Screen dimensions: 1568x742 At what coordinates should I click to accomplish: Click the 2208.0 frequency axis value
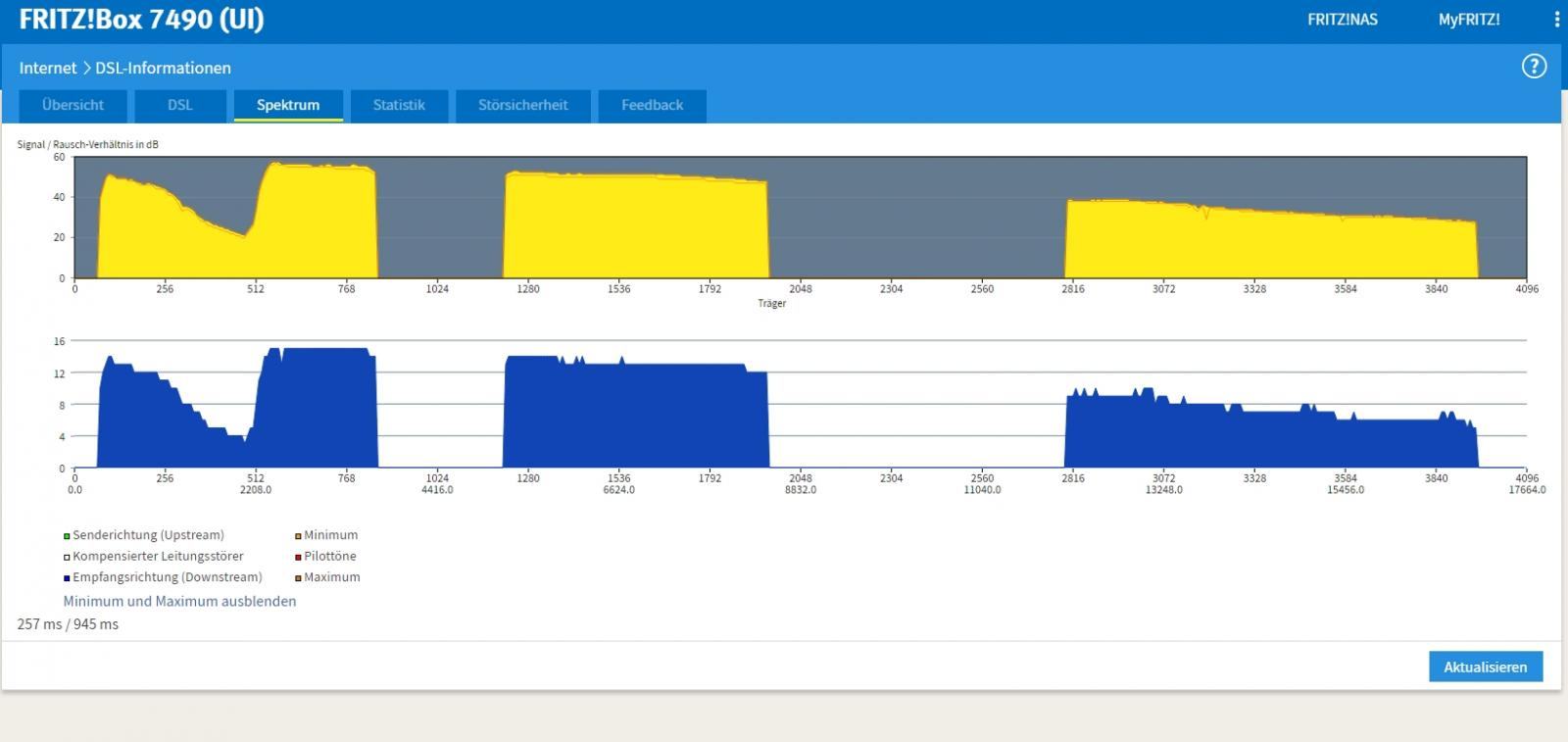256,489
